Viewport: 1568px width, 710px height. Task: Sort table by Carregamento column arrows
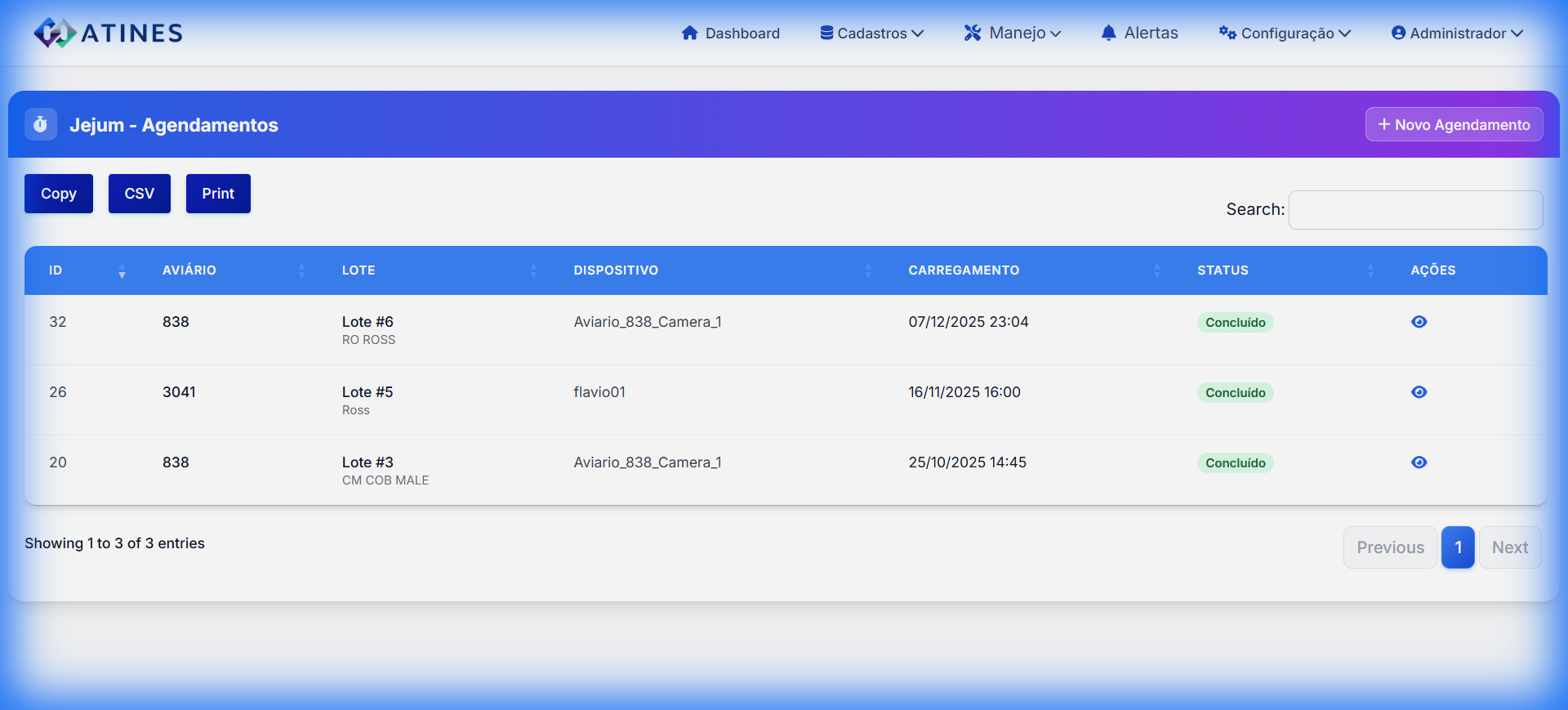pyautogui.click(x=1156, y=270)
